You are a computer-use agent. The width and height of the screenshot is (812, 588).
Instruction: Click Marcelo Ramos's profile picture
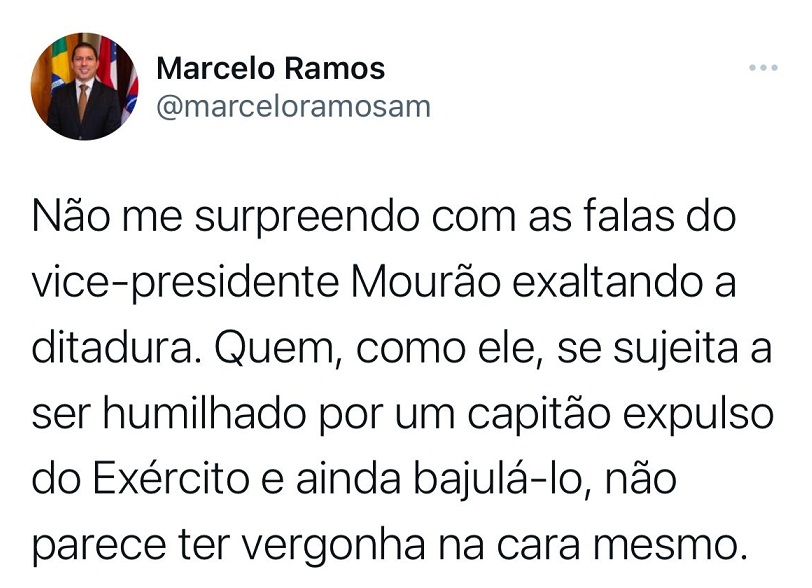pyautogui.click(x=84, y=86)
